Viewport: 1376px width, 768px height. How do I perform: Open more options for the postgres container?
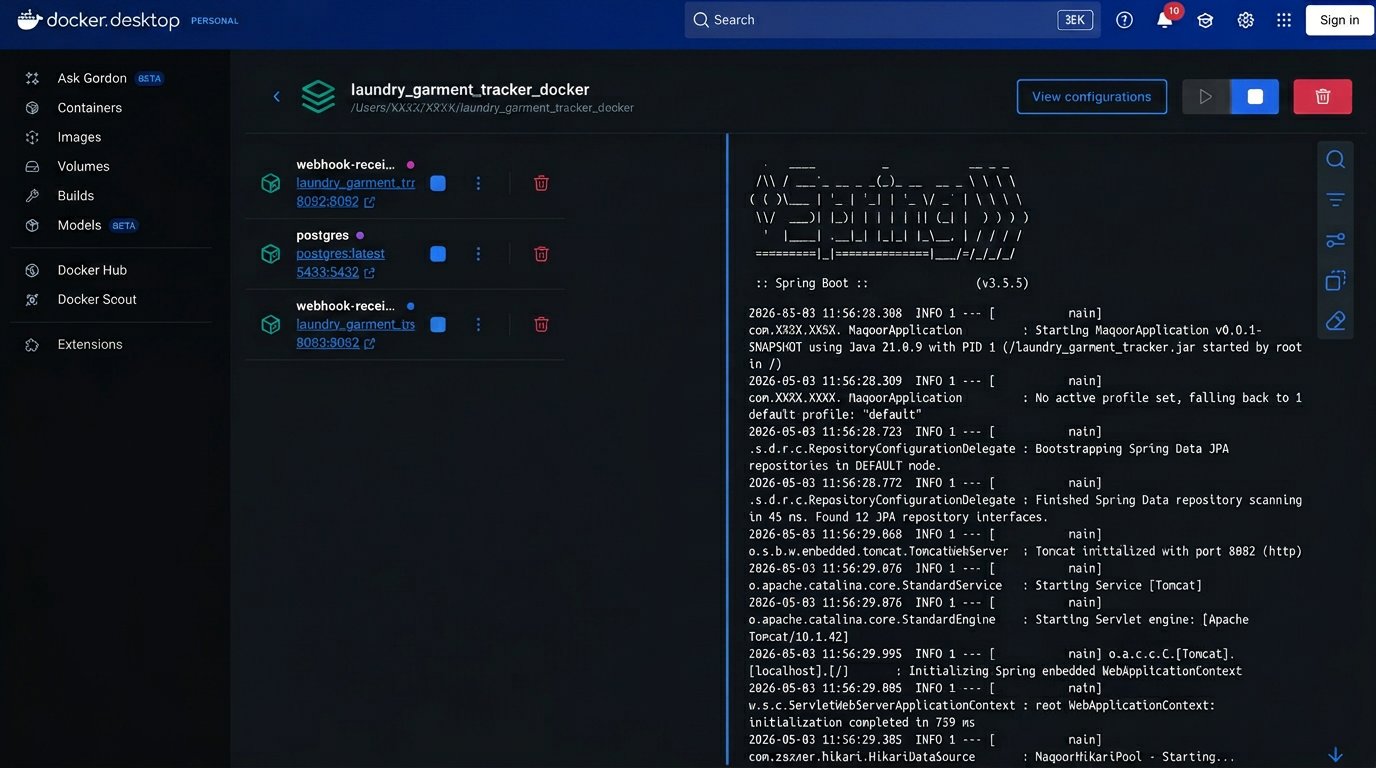point(478,254)
